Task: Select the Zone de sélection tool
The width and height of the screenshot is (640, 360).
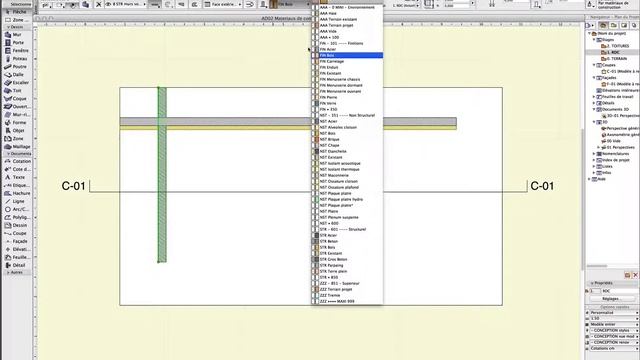Action: pyautogui.click(x=16, y=20)
